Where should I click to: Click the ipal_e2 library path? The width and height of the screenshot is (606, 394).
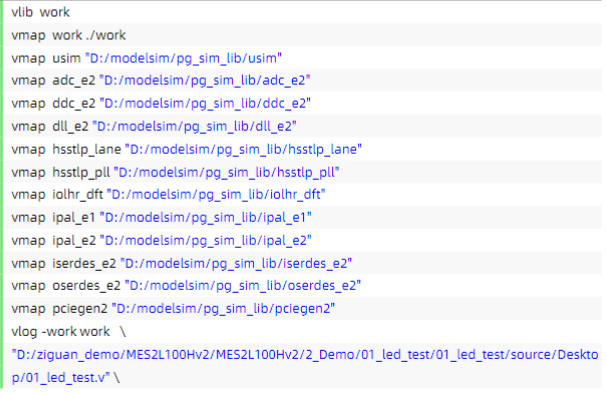point(206,240)
